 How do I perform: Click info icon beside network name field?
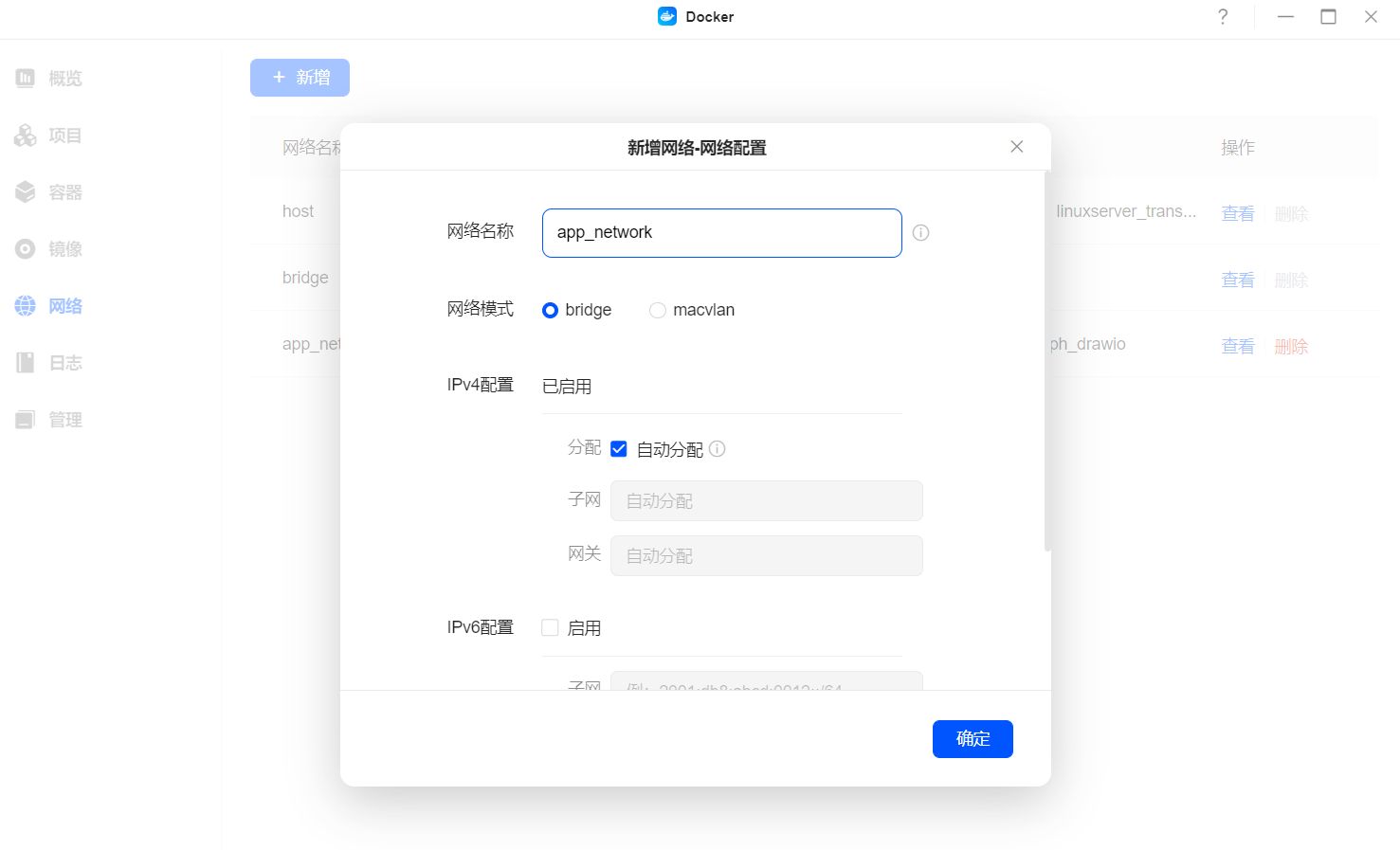(920, 233)
